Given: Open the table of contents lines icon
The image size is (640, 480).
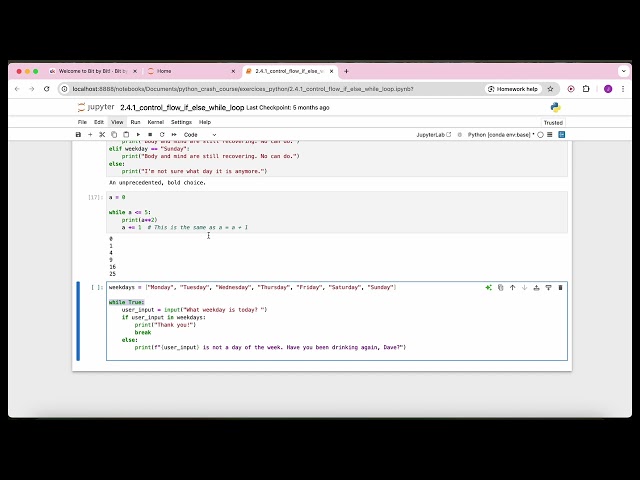Looking at the screenshot, I should [550, 134].
